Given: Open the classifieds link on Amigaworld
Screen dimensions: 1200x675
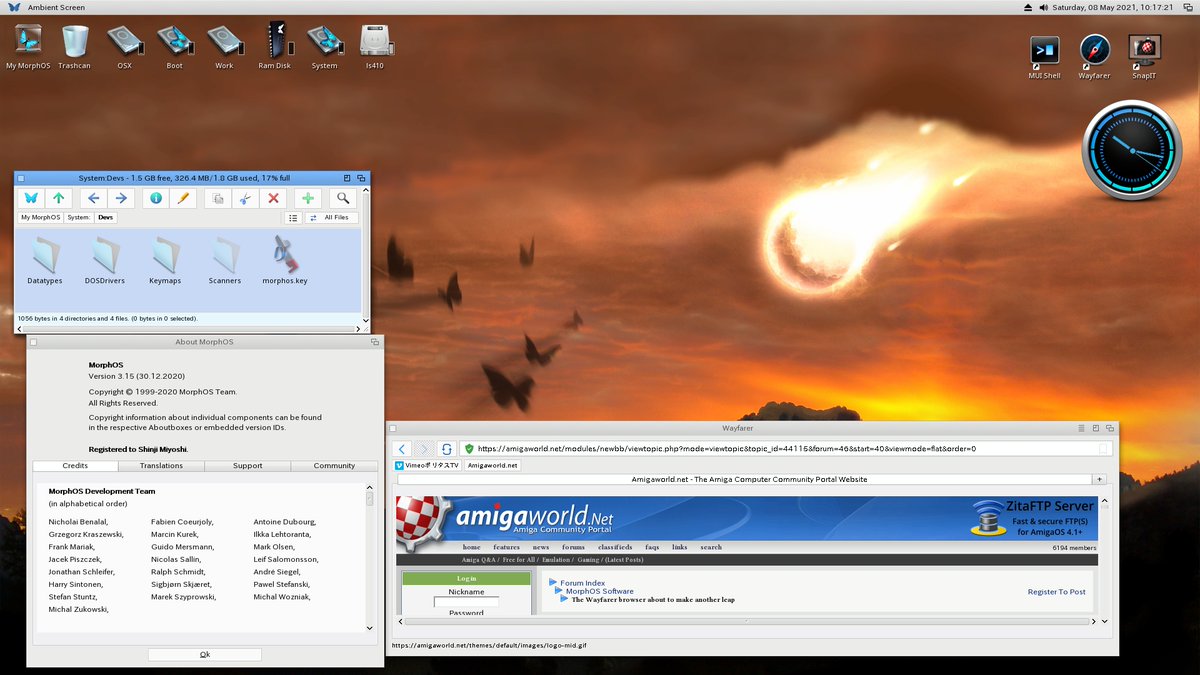Looking at the screenshot, I should point(615,547).
